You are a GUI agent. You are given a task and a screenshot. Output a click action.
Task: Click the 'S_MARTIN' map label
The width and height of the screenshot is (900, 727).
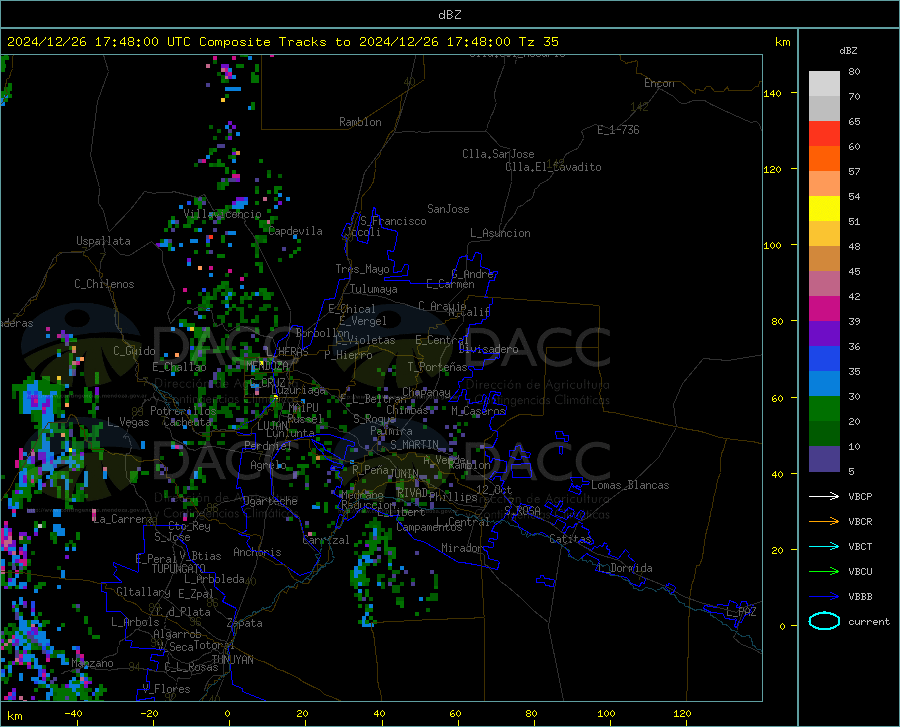point(414,445)
